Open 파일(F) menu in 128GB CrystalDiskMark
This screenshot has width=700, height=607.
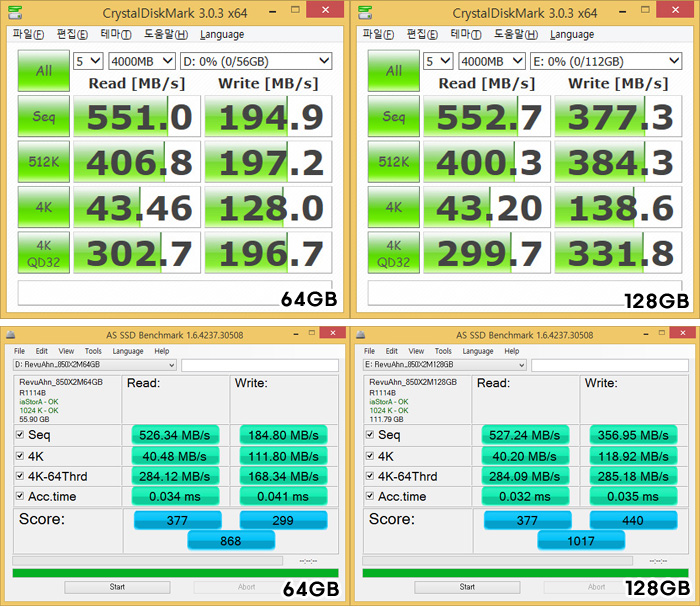pyautogui.click(x=378, y=34)
